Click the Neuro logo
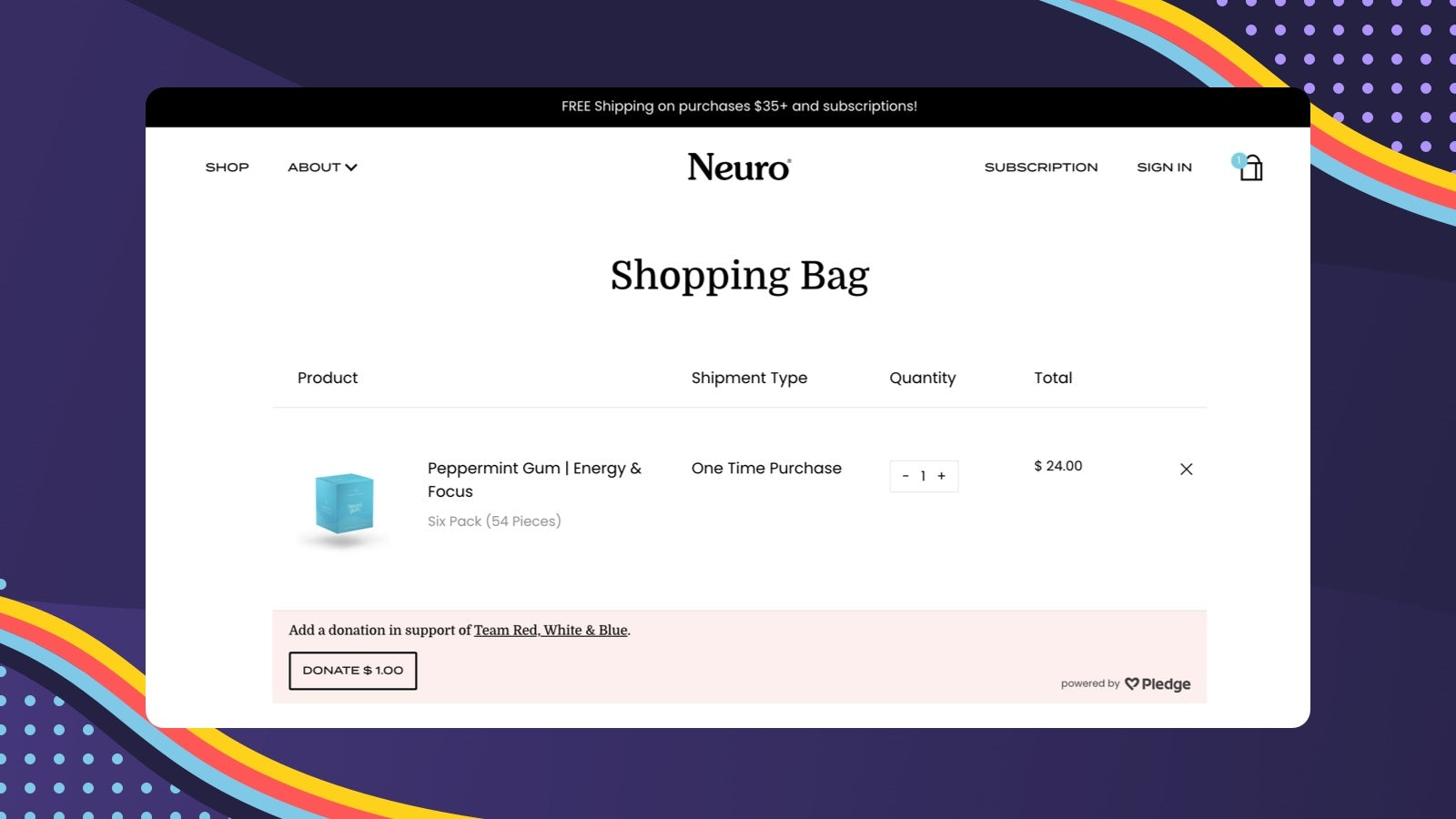This screenshot has width=1456, height=819. [x=739, y=167]
